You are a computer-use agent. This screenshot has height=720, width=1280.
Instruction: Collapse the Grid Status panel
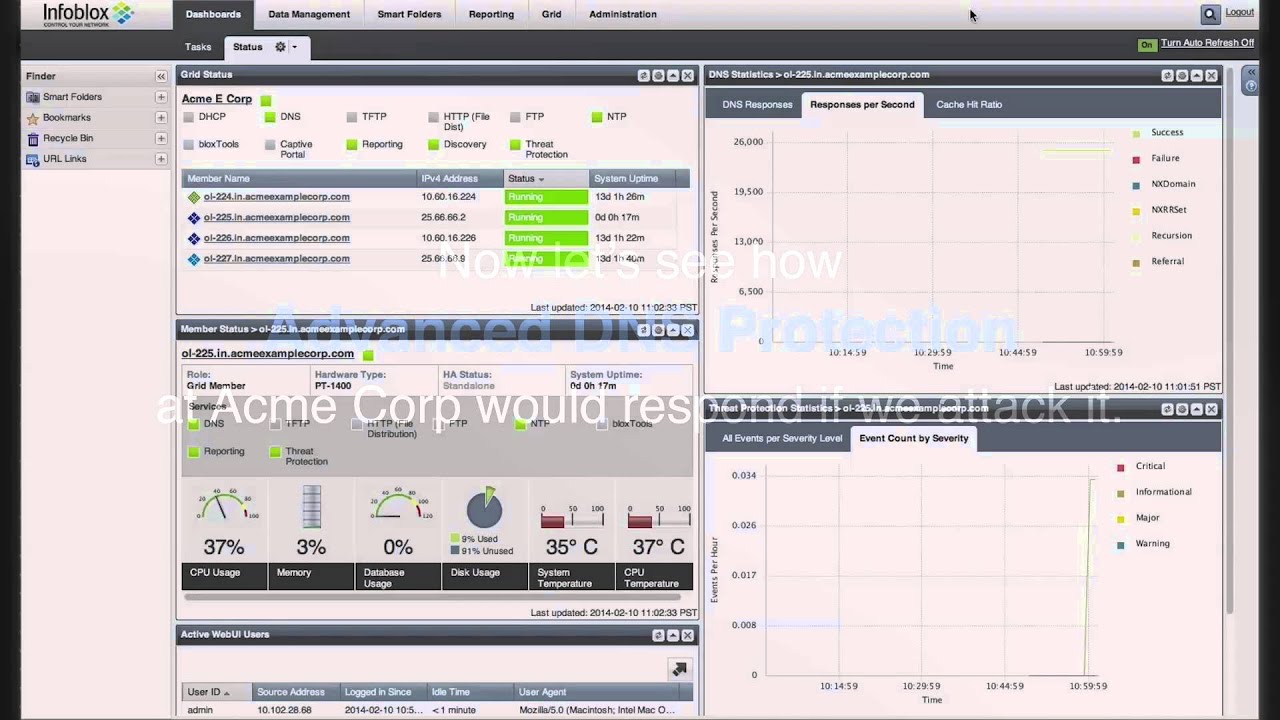tap(673, 75)
